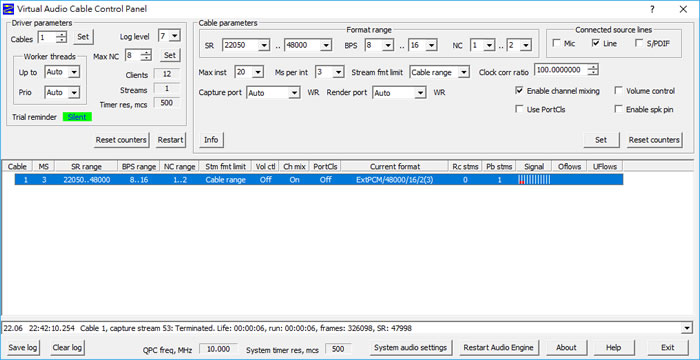Open the Log level dropdown
The width and height of the screenshot is (700, 360).
click(x=175, y=36)
